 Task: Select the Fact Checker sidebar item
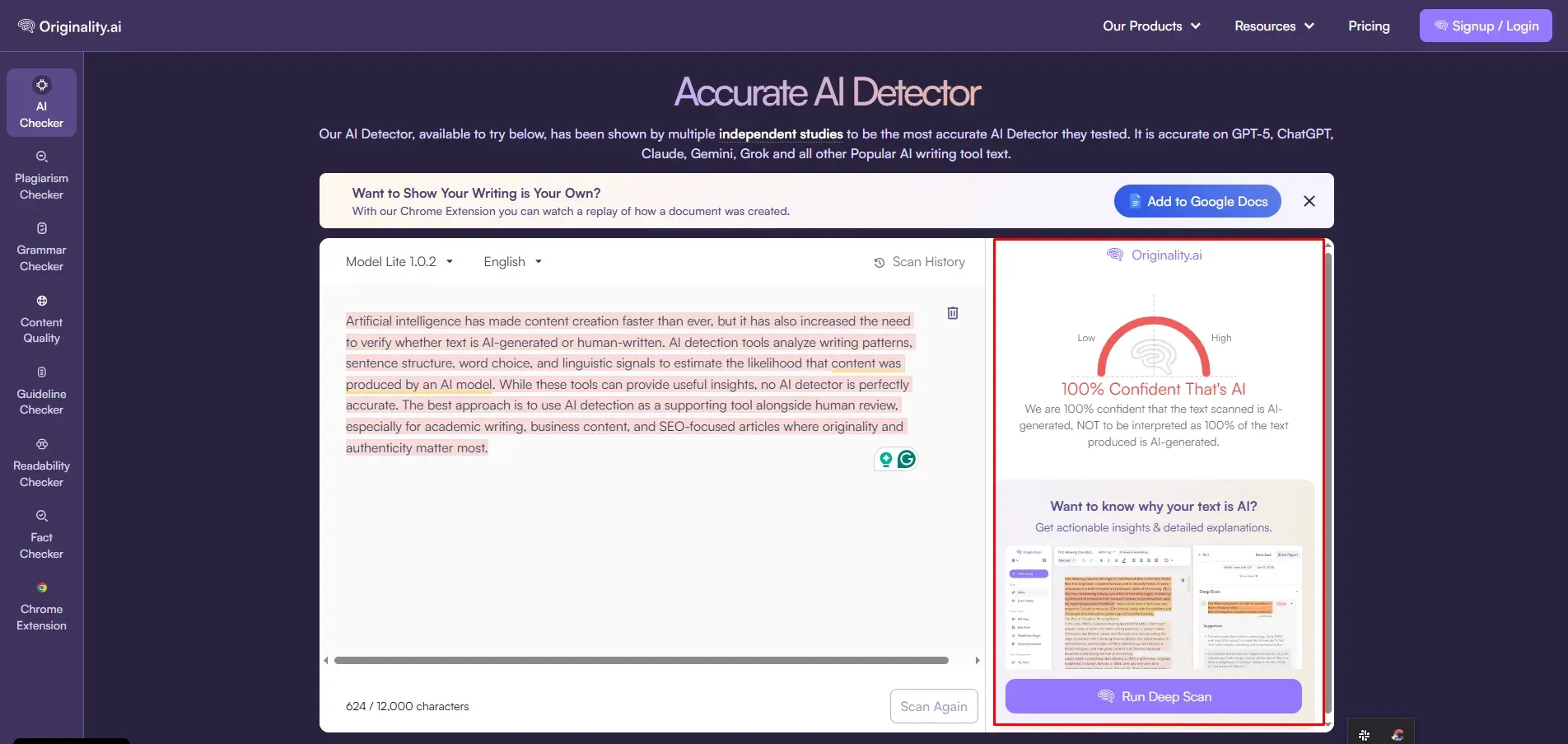[x=41, y=535]
